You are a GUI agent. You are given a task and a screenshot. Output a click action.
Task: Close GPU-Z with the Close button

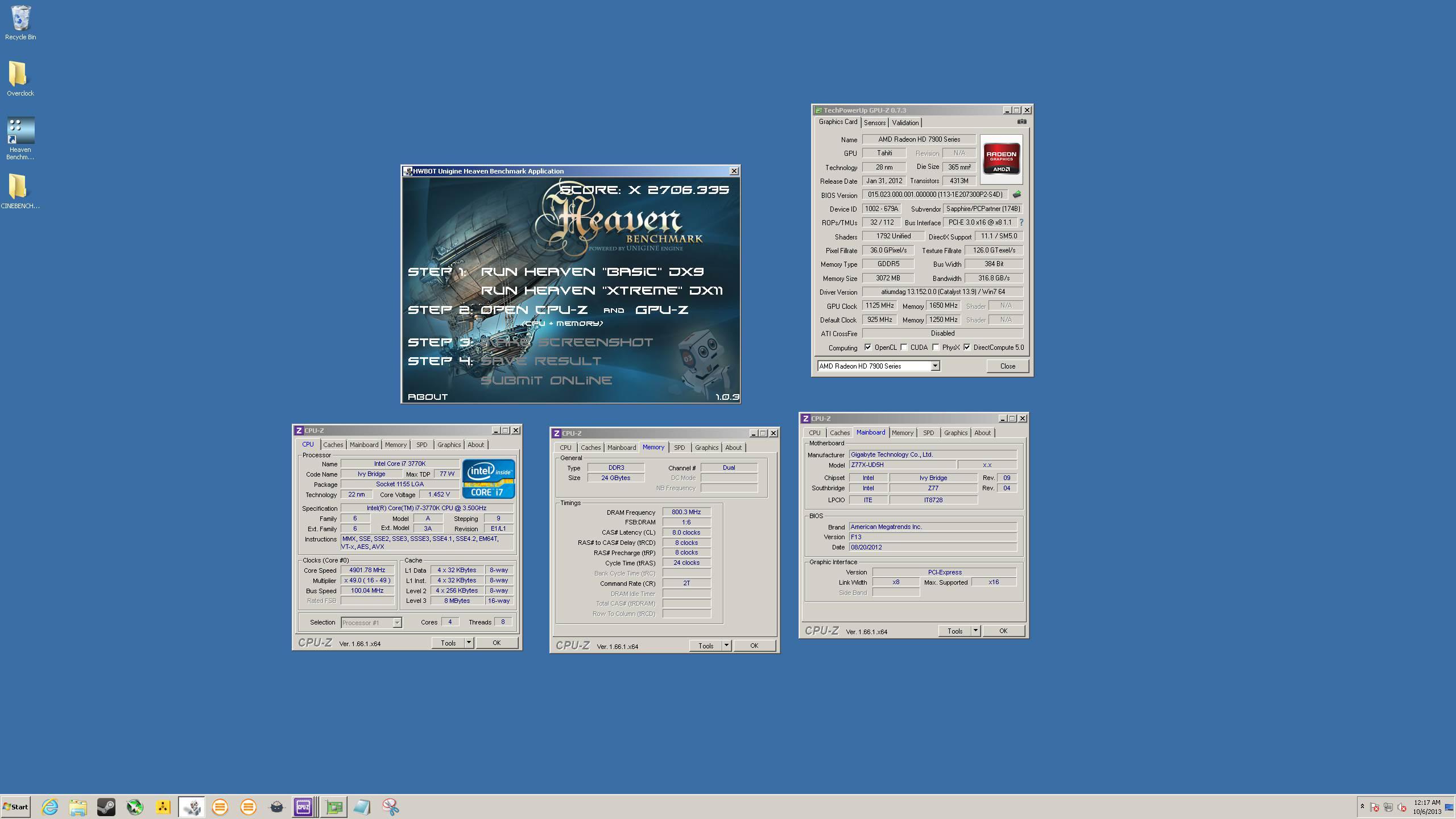(x=1007, y=366)
